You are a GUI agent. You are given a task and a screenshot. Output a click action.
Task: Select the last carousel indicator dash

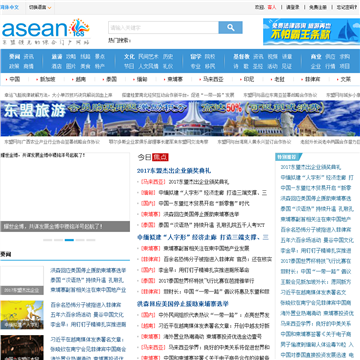coord(91,240)
